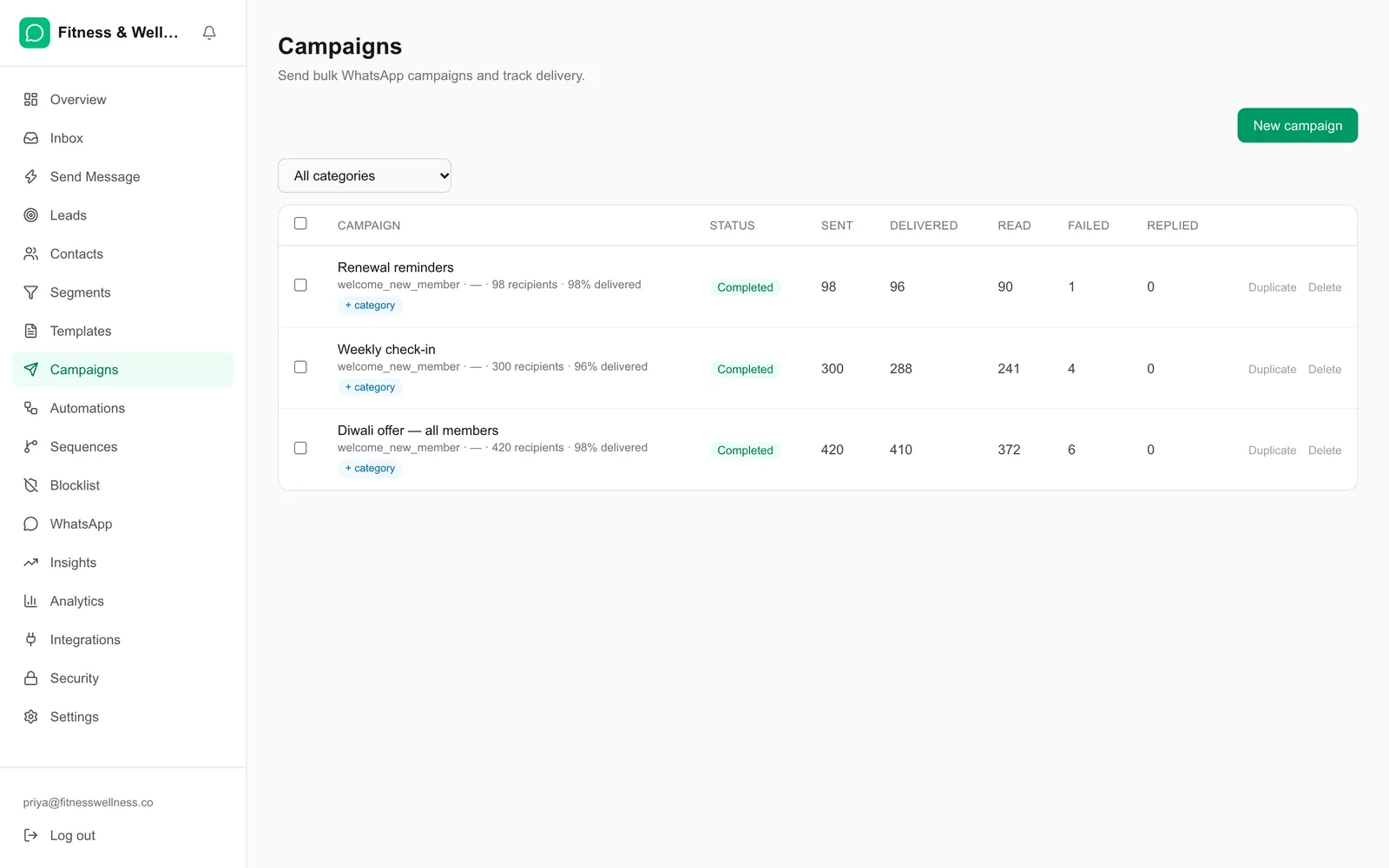Open the Analytics menu label
1389x868 pixels.
pyautogui.click(x=77, y=602)
